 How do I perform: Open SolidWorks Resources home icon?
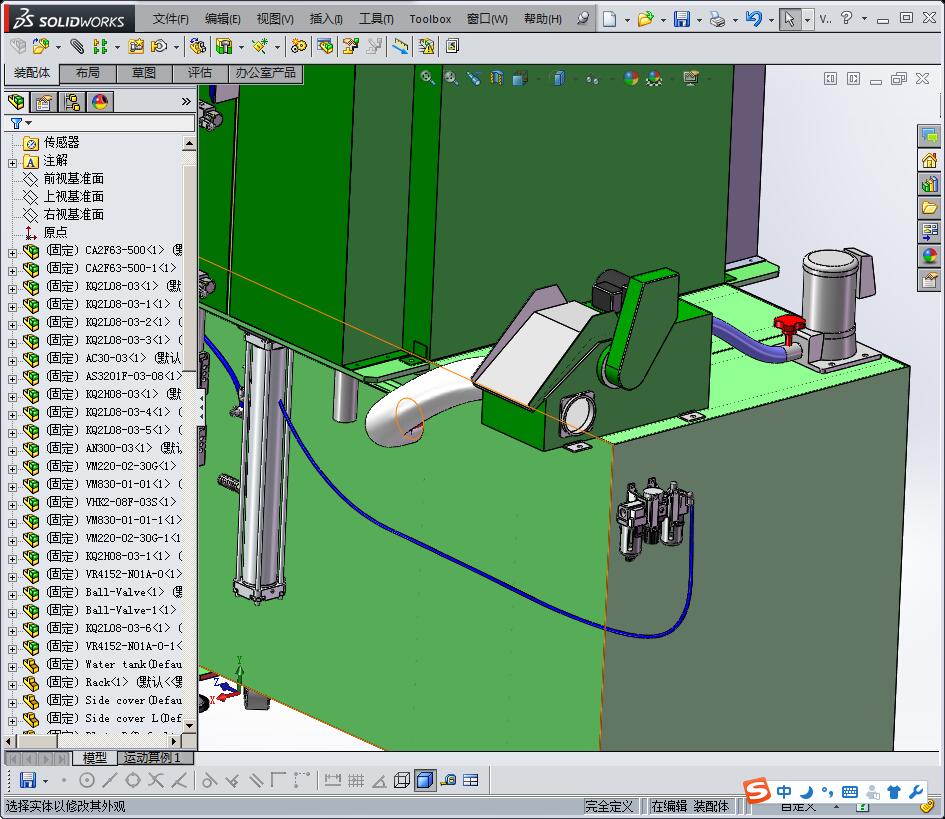click(x=929, y=160)
